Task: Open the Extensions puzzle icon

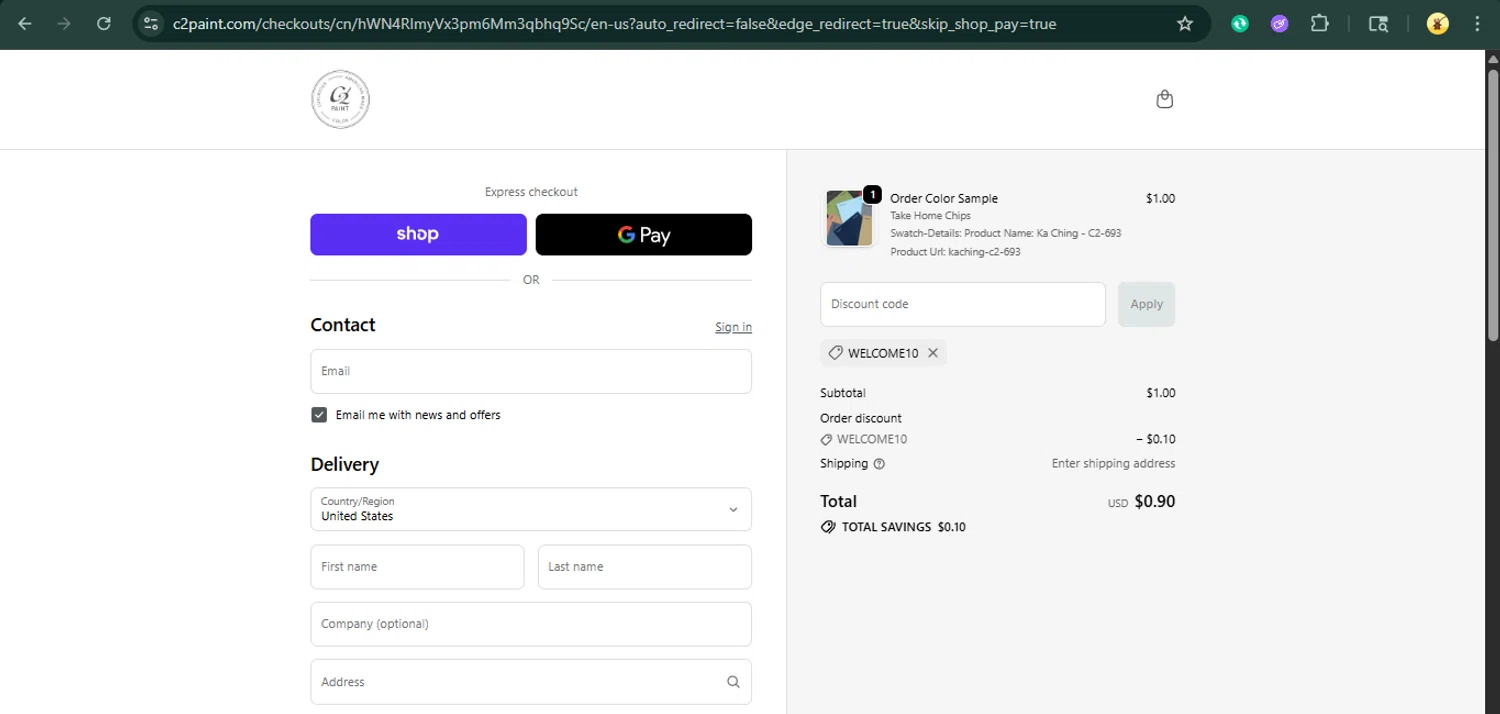Action: click(x=1319, y=24)
